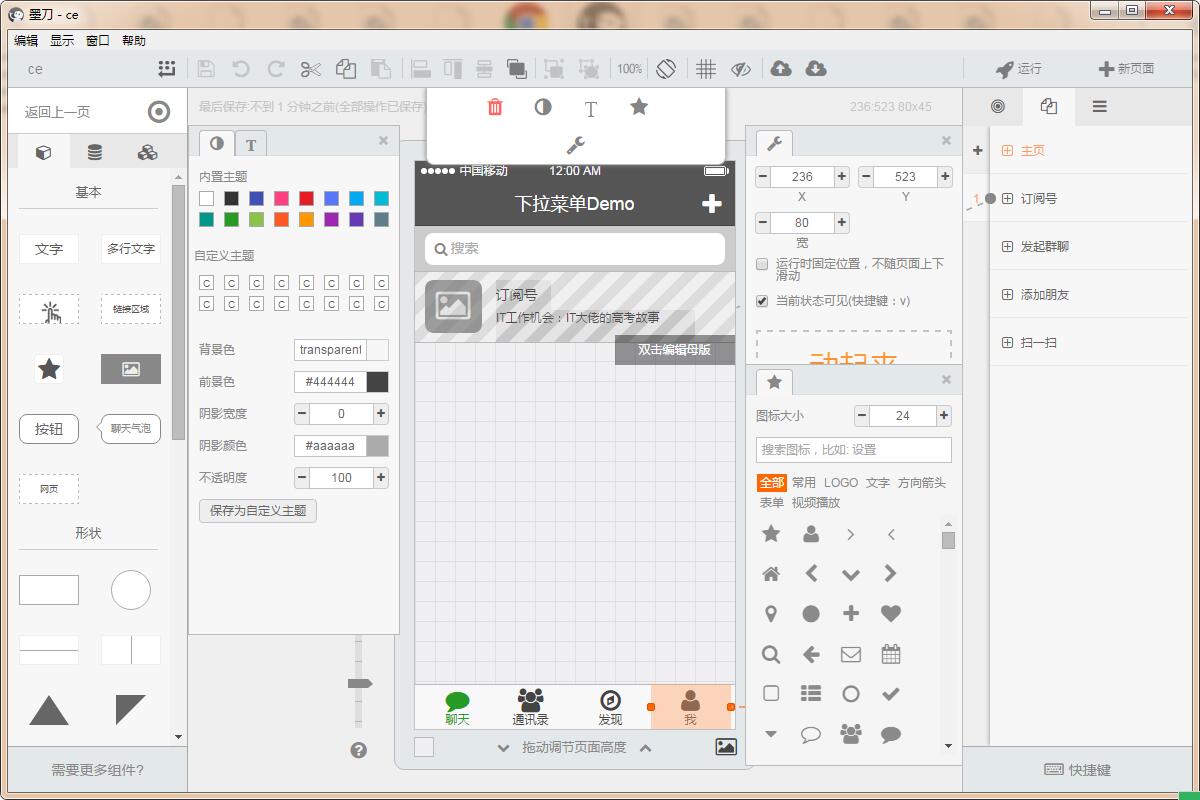Click the wrench settings icon above the phone
Viewport: 1200px width, 800px height.
pyautogui.click(x=575, y=145)
